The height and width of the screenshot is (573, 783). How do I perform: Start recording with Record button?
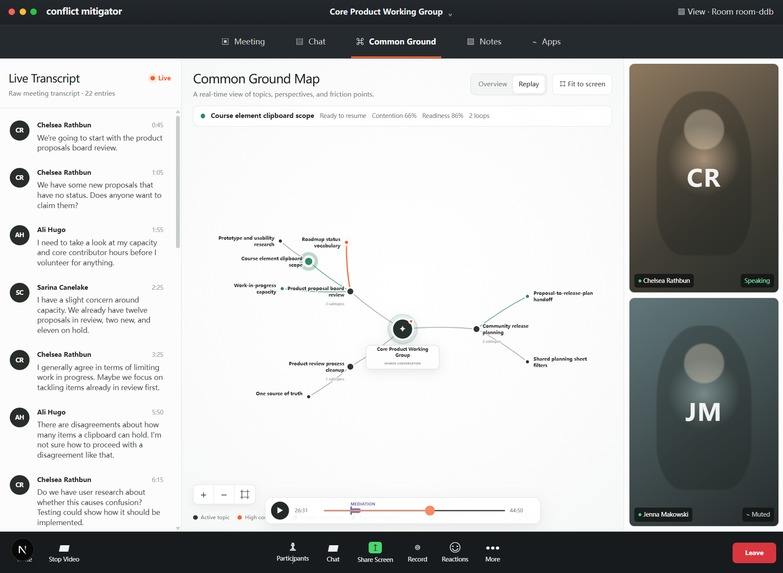(x=417, y=553)
